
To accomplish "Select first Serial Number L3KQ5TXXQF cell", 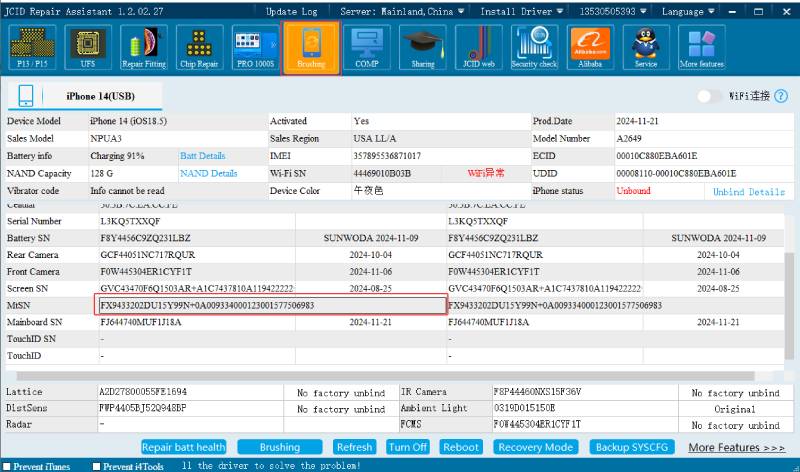I will click(196, 221).
